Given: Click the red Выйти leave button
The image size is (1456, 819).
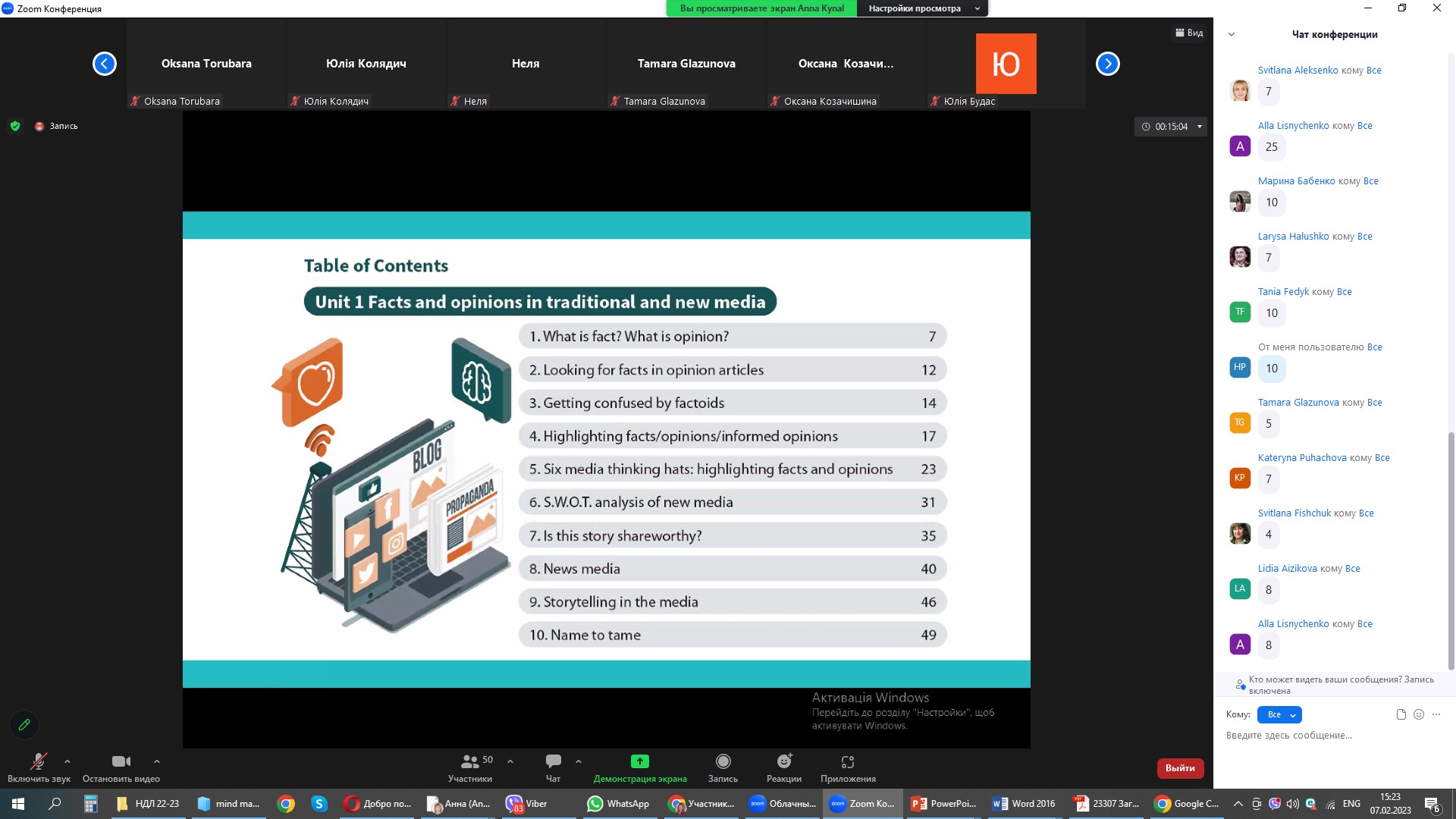Looking at the screenshot, I should [1180, 768].
